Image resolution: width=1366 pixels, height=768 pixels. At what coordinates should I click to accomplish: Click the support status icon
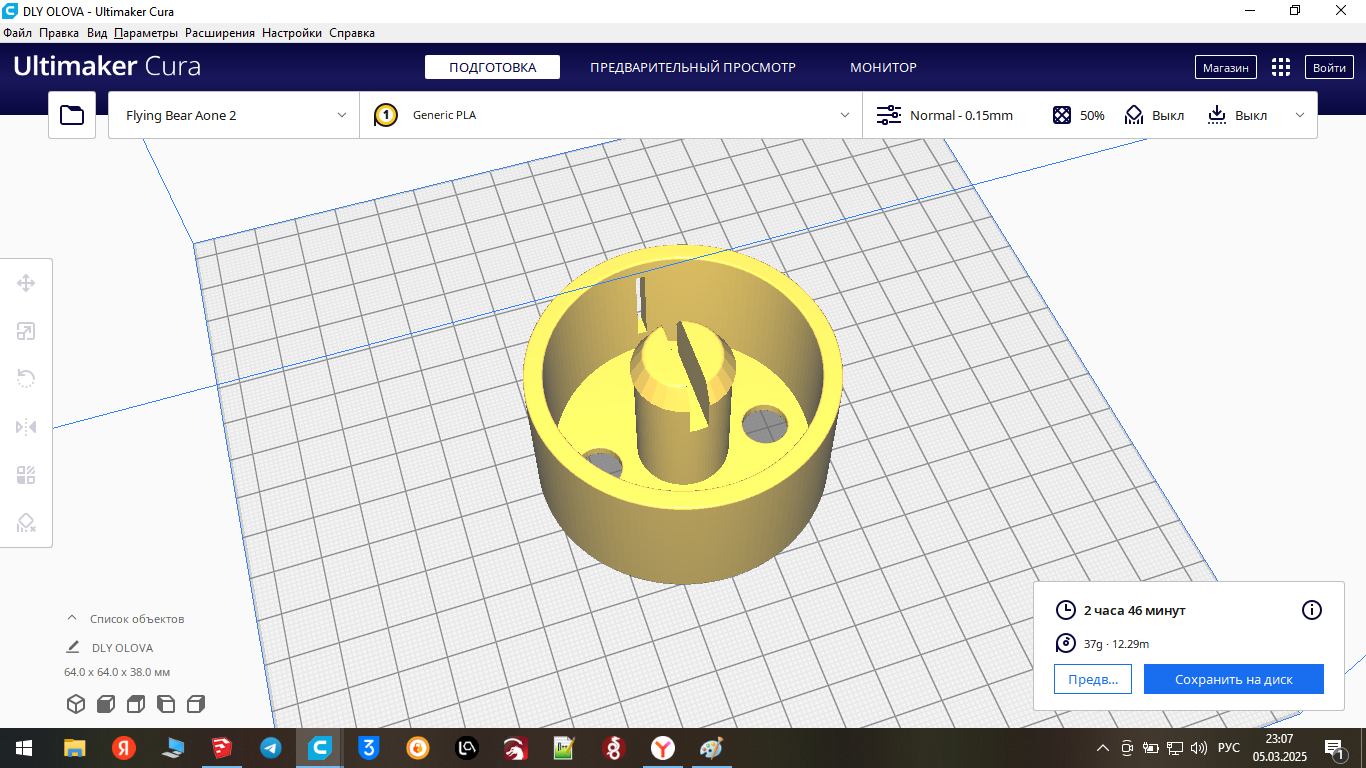1134,115
